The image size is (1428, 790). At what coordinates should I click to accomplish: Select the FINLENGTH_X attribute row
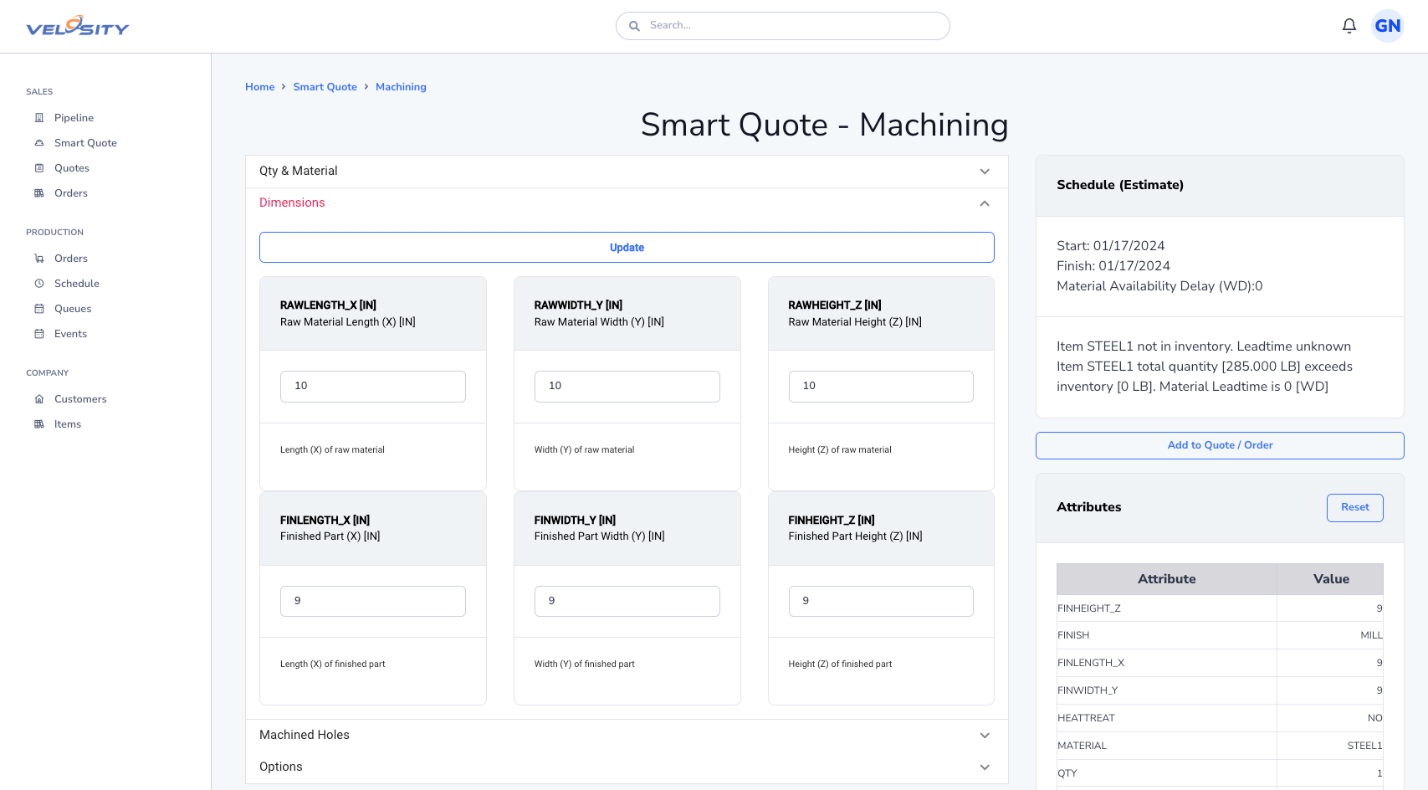1220,663
